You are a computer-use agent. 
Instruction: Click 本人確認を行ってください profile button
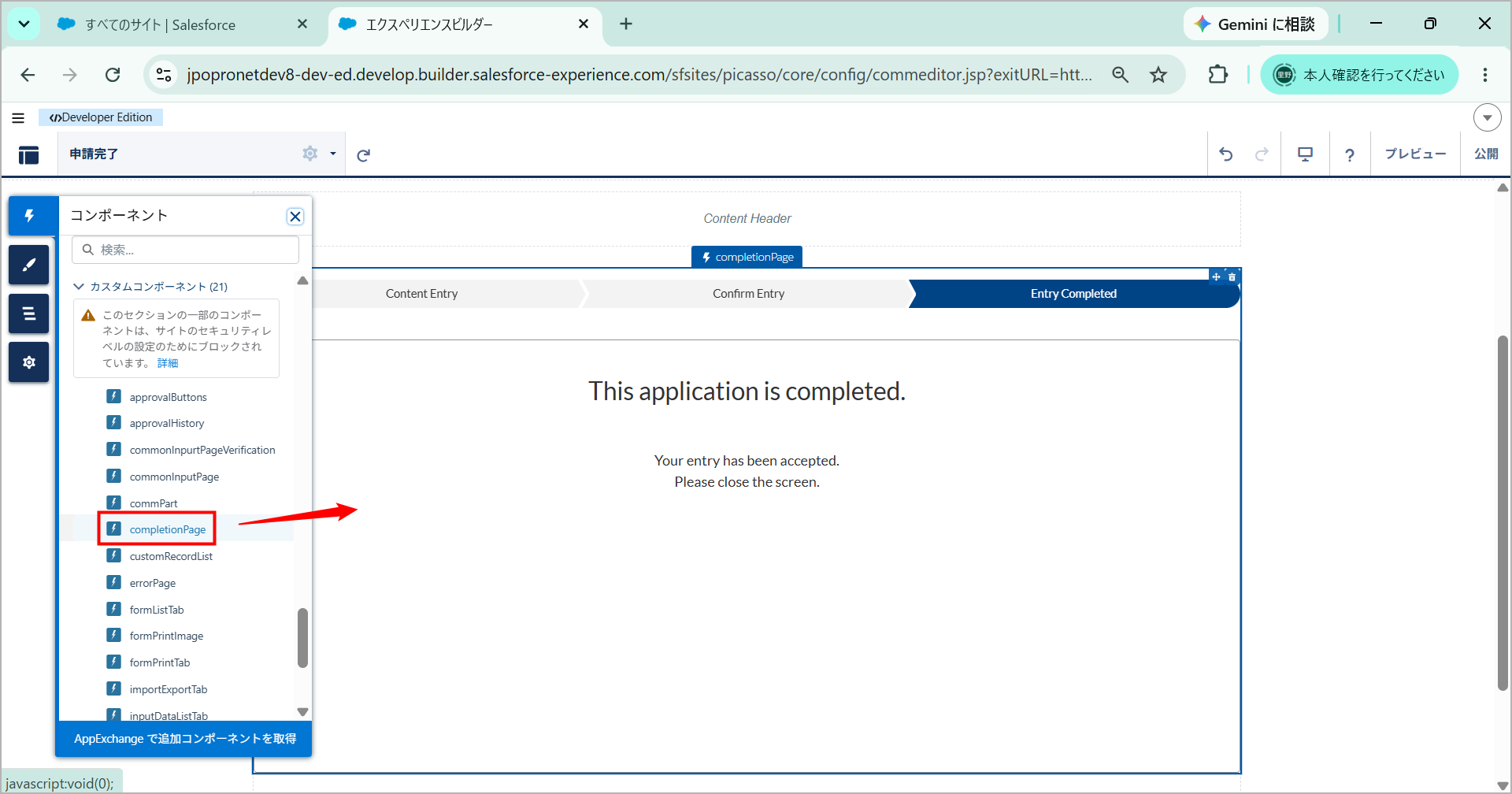pyautogui.click(x=1360, y=75)
